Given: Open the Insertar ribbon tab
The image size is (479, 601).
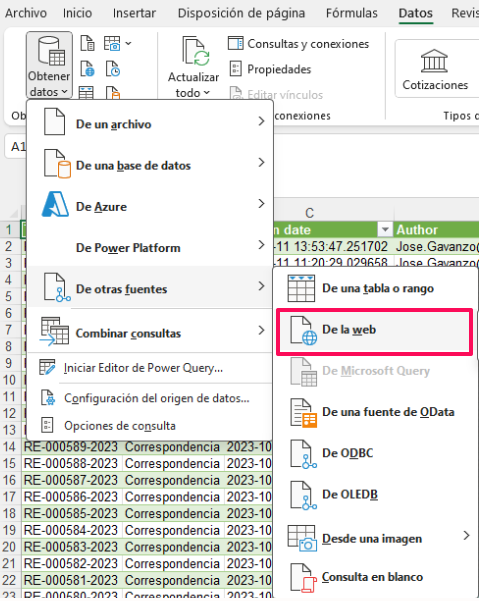Looking at the screenshot, I should 134,13.
